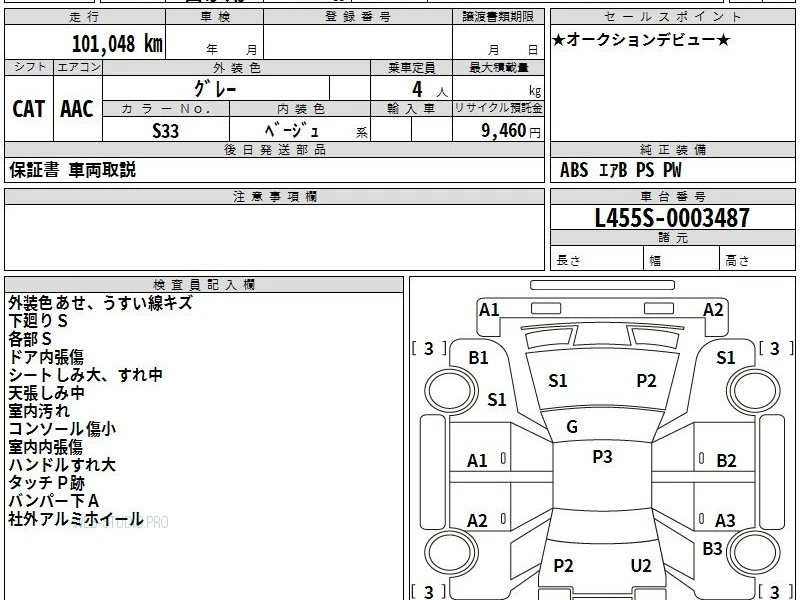The image size is (800, 600).
Task: Click the recycle deposit amount 9,460円
Action: 511,131
